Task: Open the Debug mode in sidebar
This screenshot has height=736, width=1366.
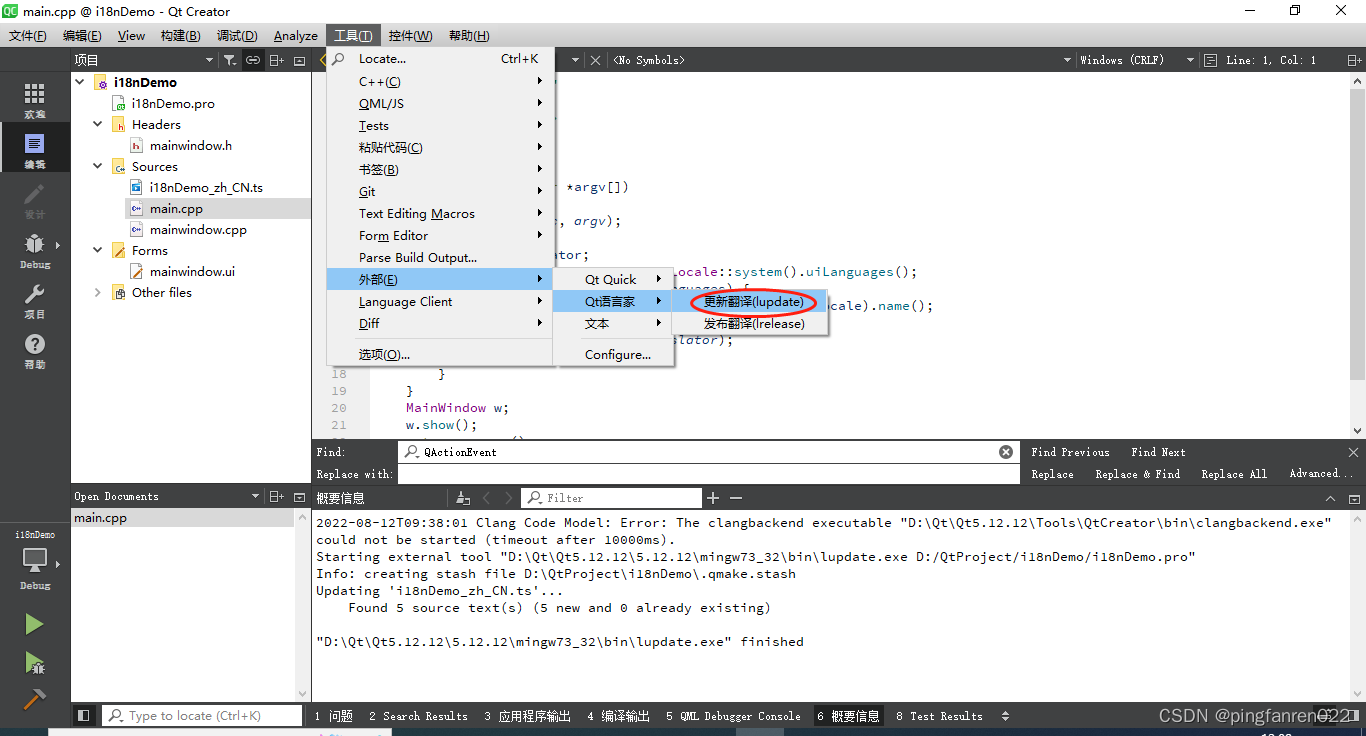Action: 35,250
